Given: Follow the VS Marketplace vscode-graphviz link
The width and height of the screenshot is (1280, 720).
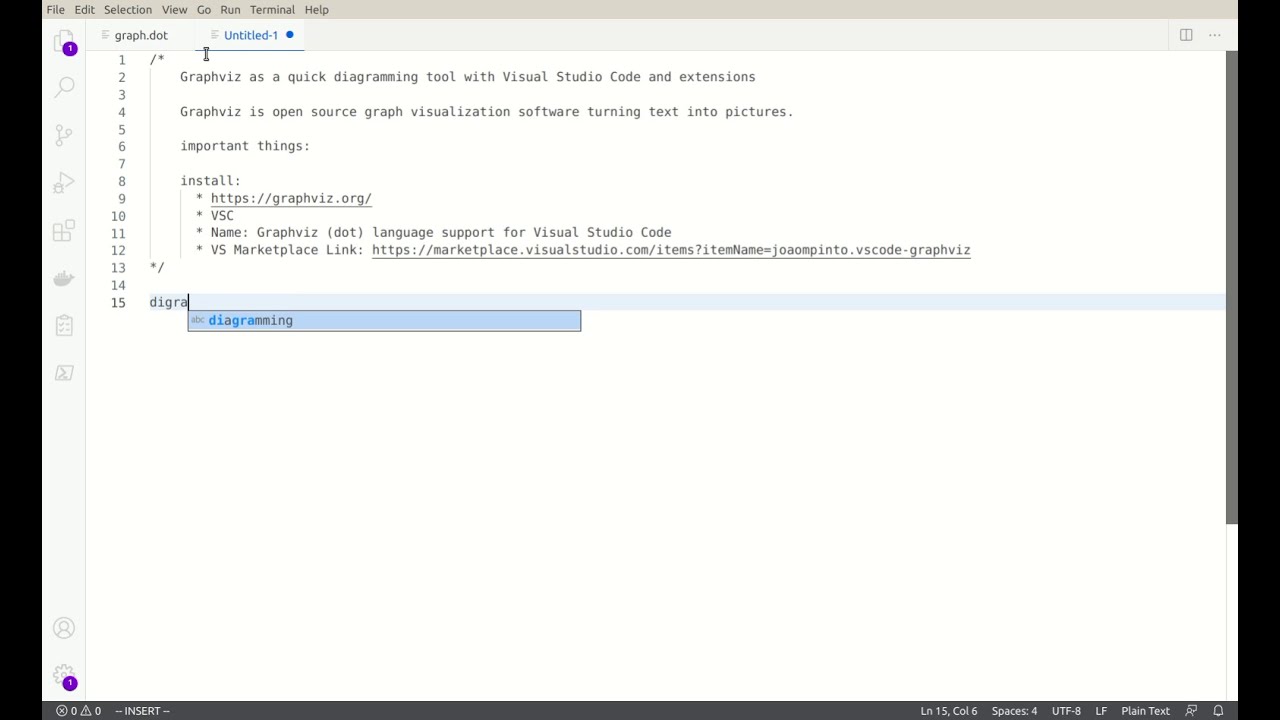Looking at the screenshot, I should 671,250.
